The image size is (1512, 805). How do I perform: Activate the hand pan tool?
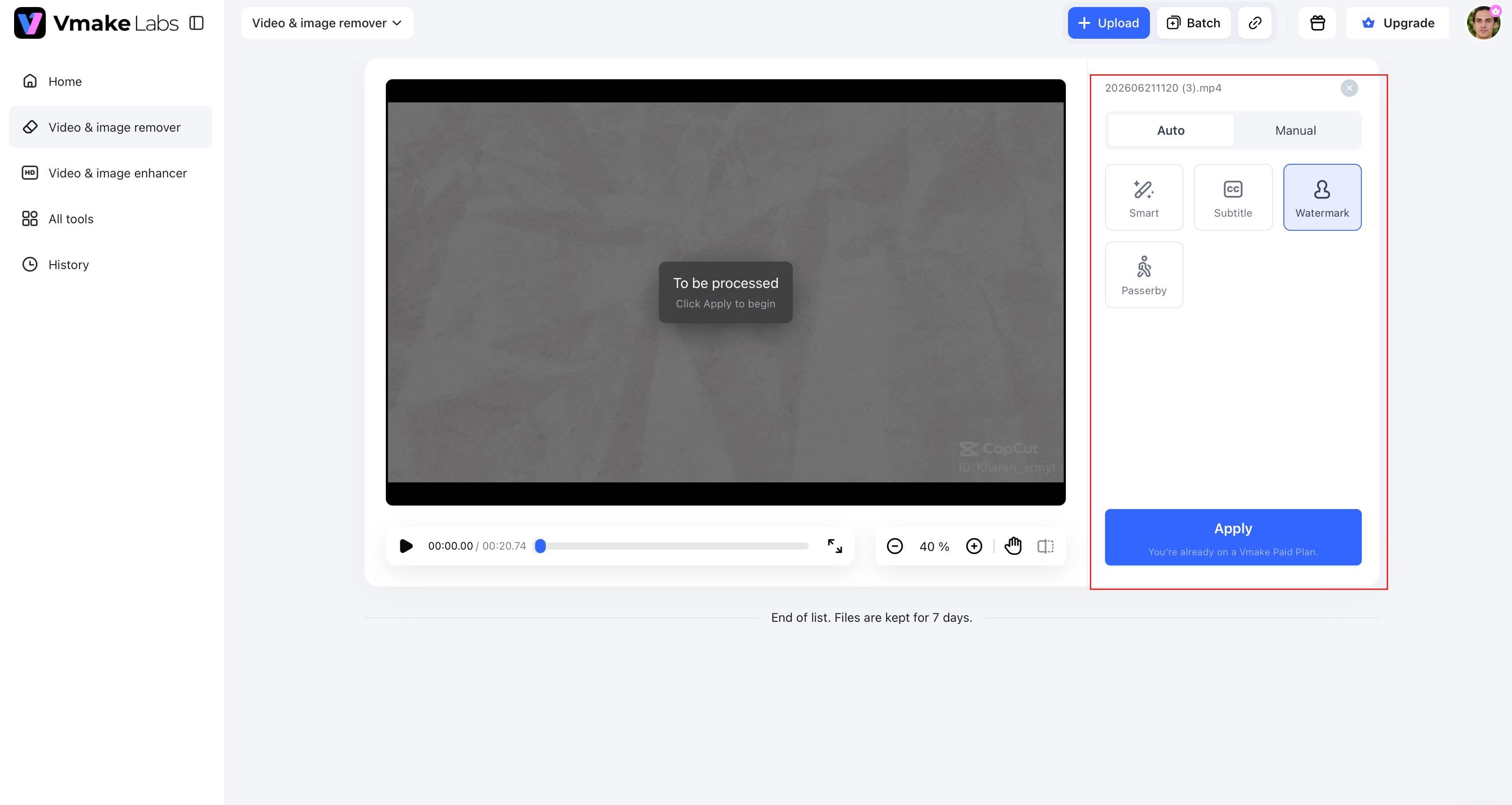[x=1013, y=546]
